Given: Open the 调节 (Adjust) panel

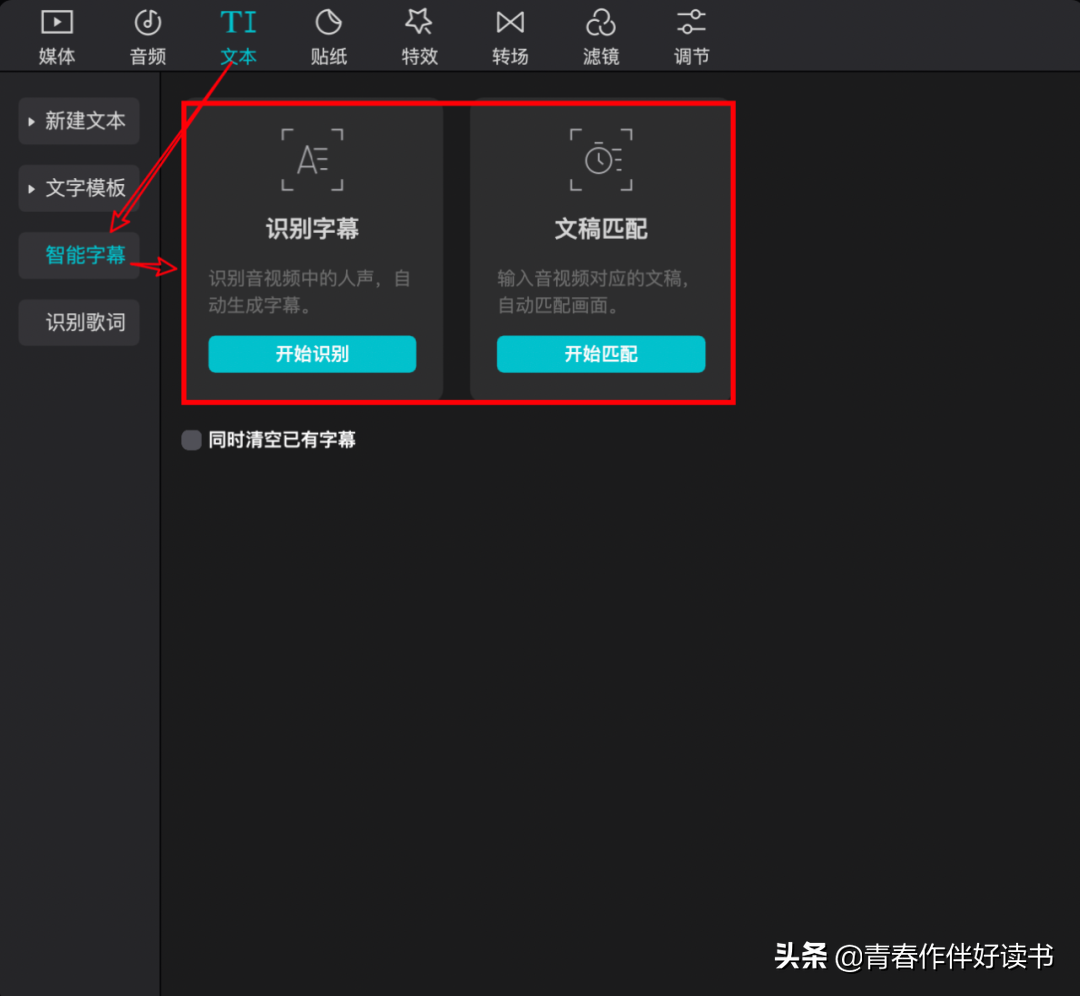Looking at the screenshot, I should 691,35.
